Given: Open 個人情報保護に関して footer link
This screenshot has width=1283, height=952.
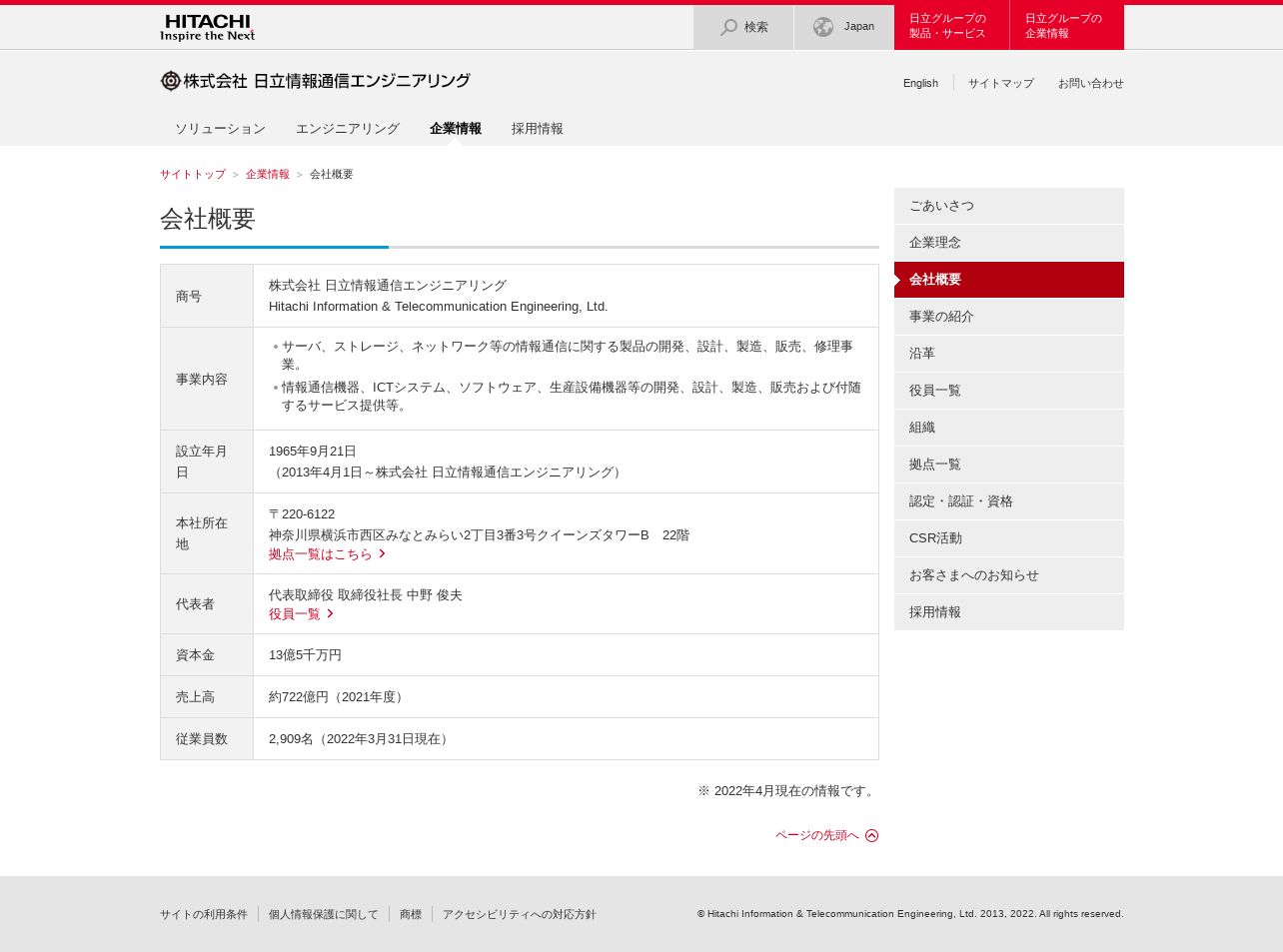Looking at the screenshot, I should click(324, 914).
